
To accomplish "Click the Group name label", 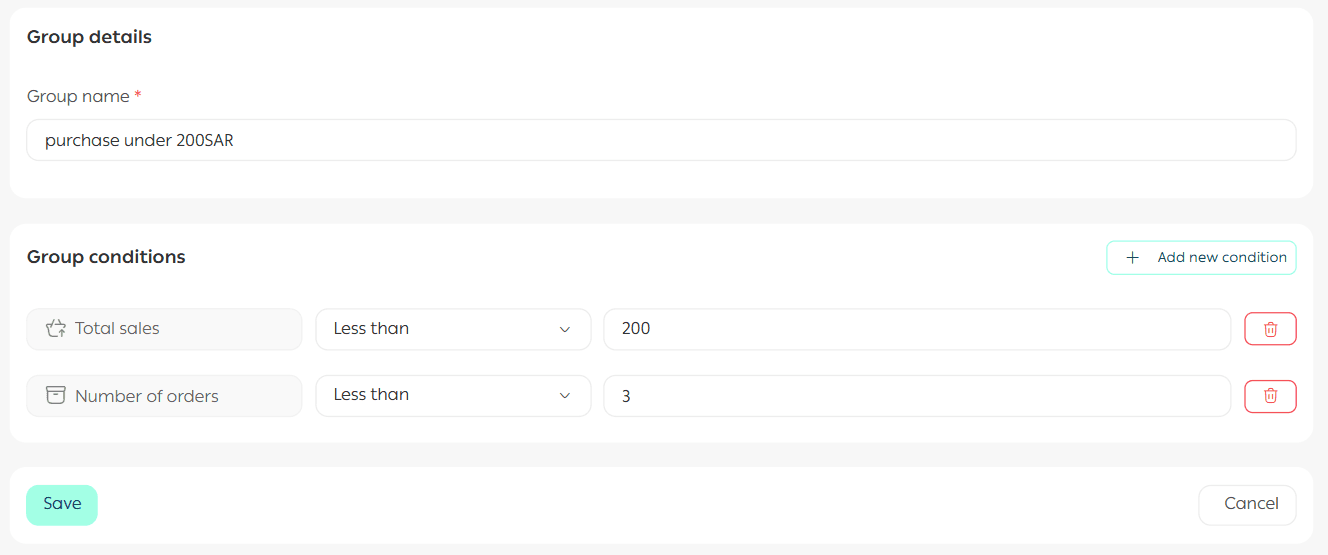I will pos(78,97).
